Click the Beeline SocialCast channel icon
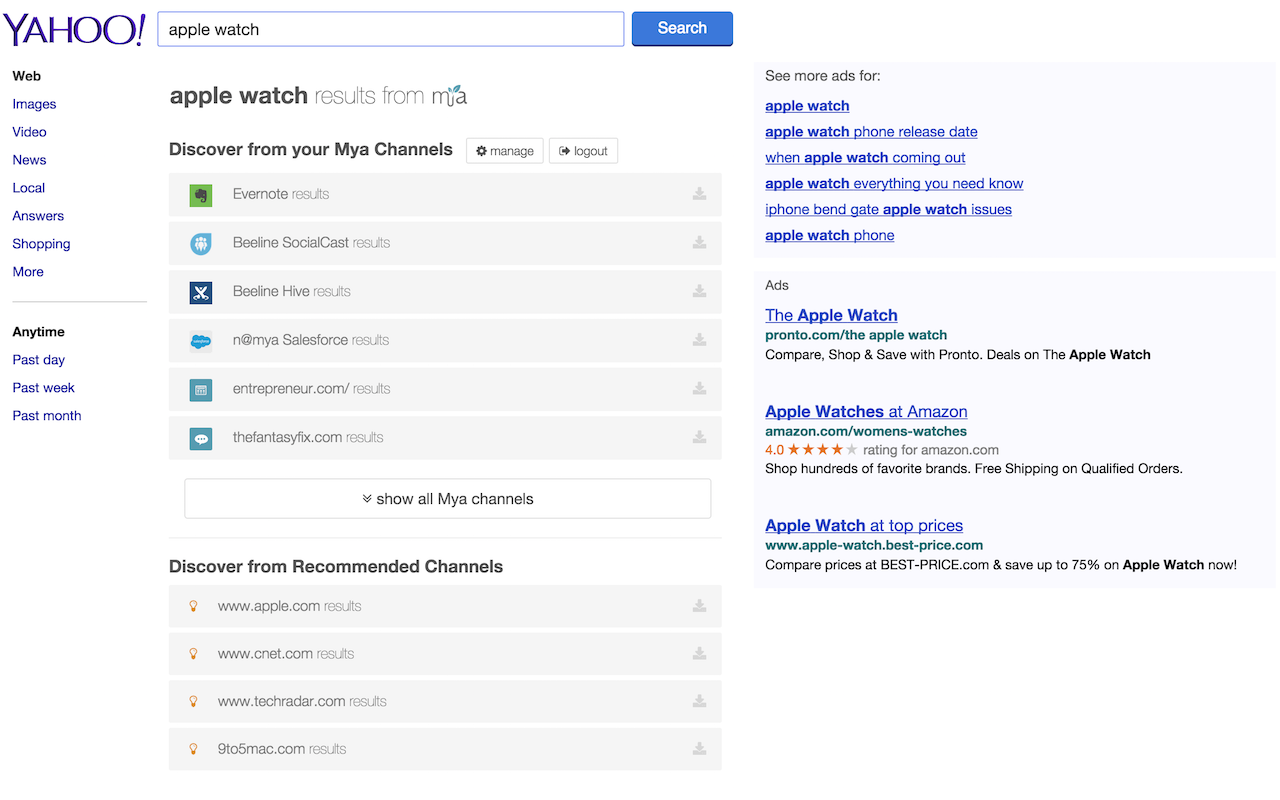This screenshot has width=1280, height=800. tap(201, 244)
